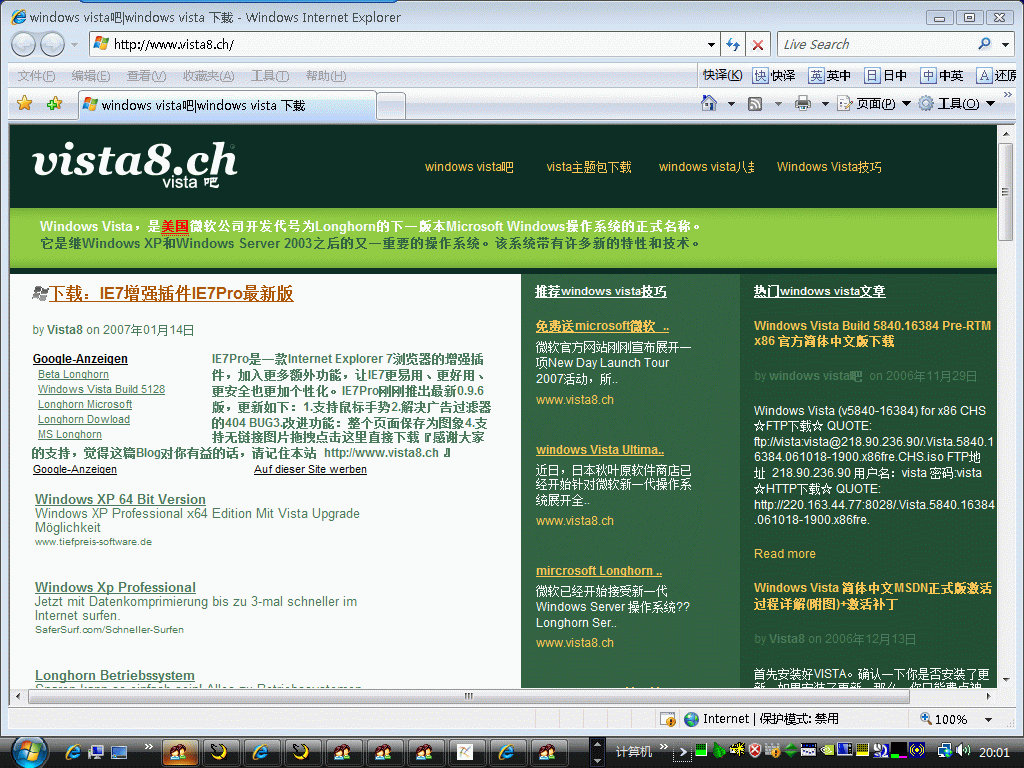The width and height of the screenshot is (1024, 768).
Task: Click the status bar security shield icon
Action: pyautogui.click(x=667, y=719)
